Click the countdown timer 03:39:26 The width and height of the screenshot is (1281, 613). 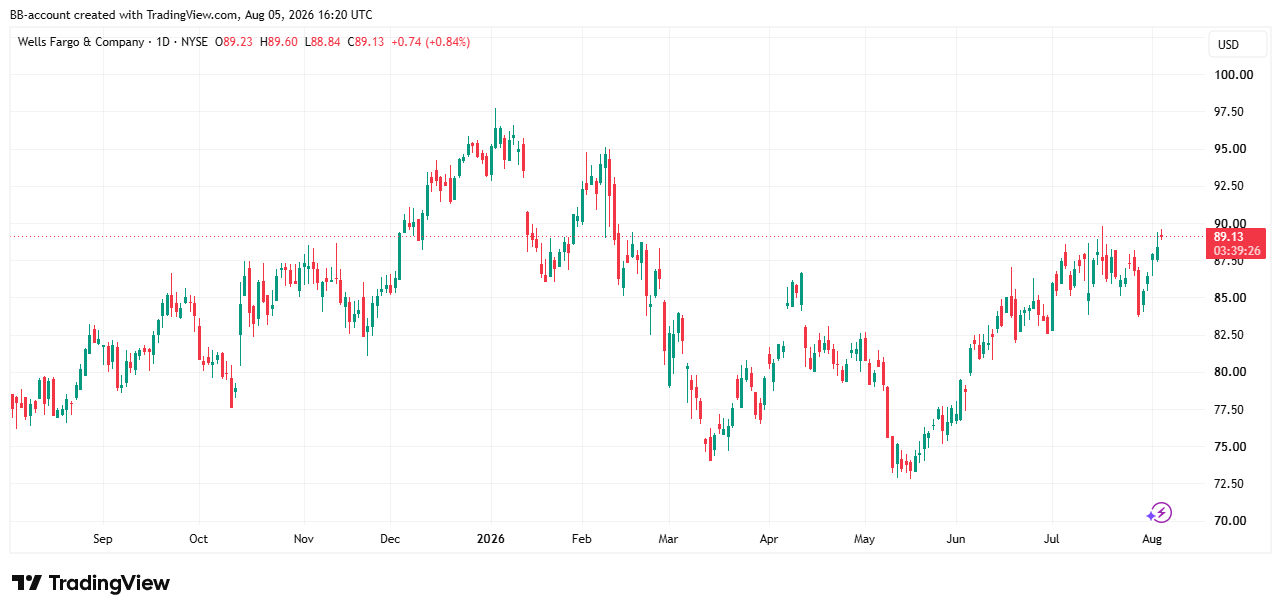[x=1236, y=250]
